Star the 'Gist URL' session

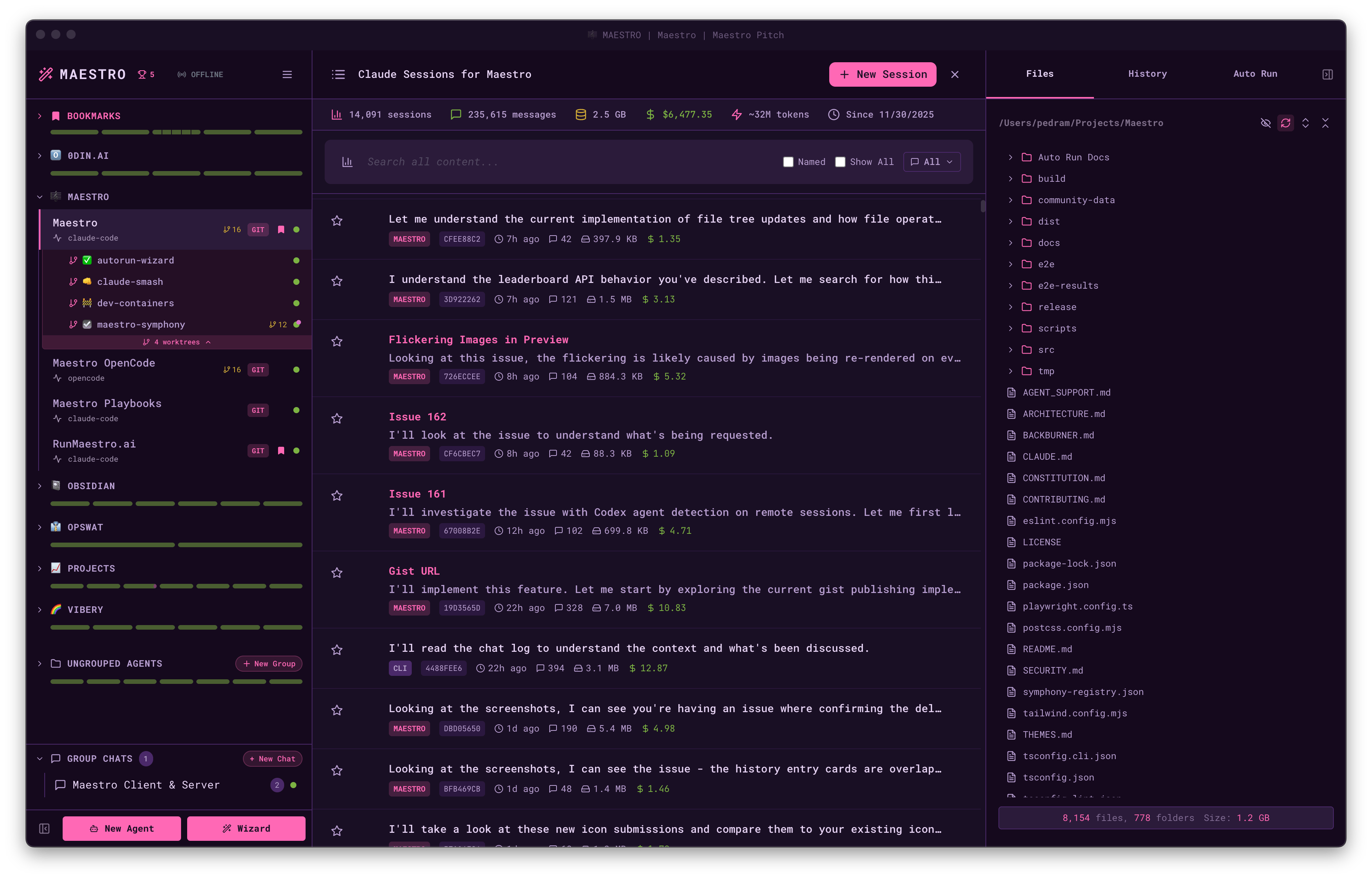(337, 572)
